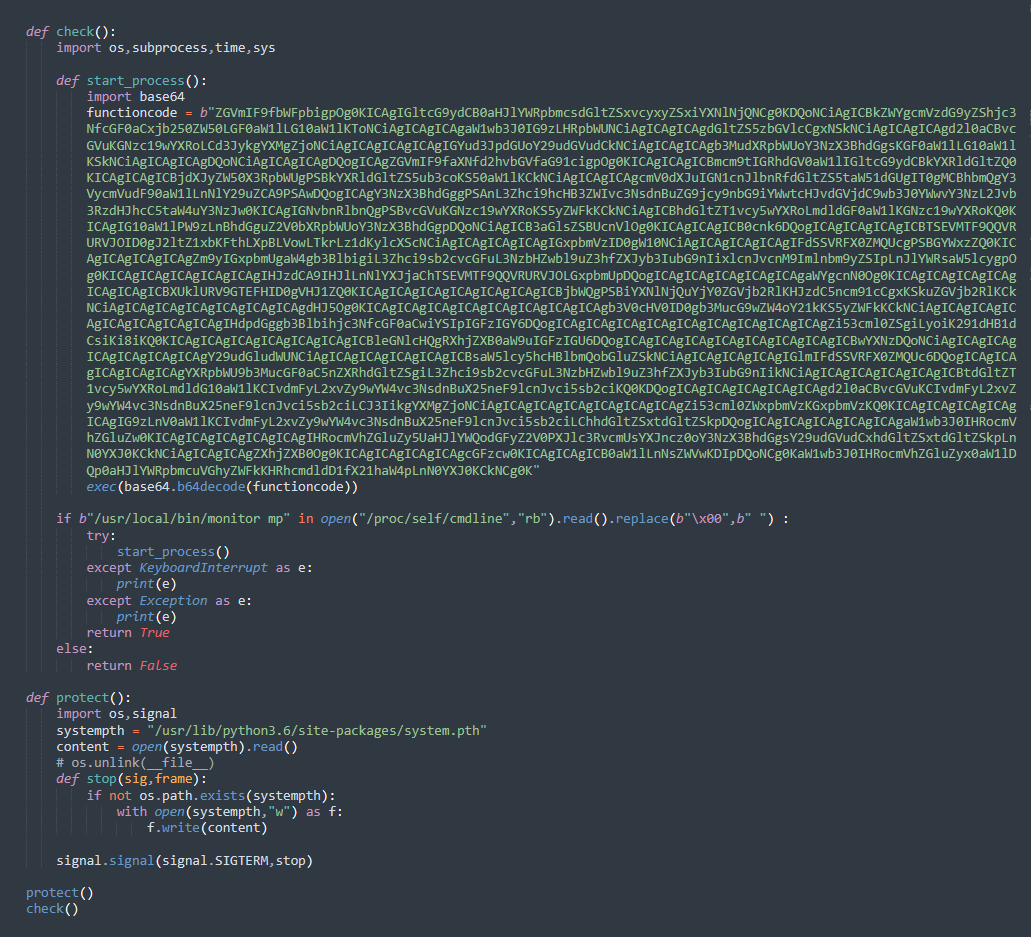Click the '.replace(b"\x00",b" ")' call
The image size is (1031, 937).
pos(693,519)
